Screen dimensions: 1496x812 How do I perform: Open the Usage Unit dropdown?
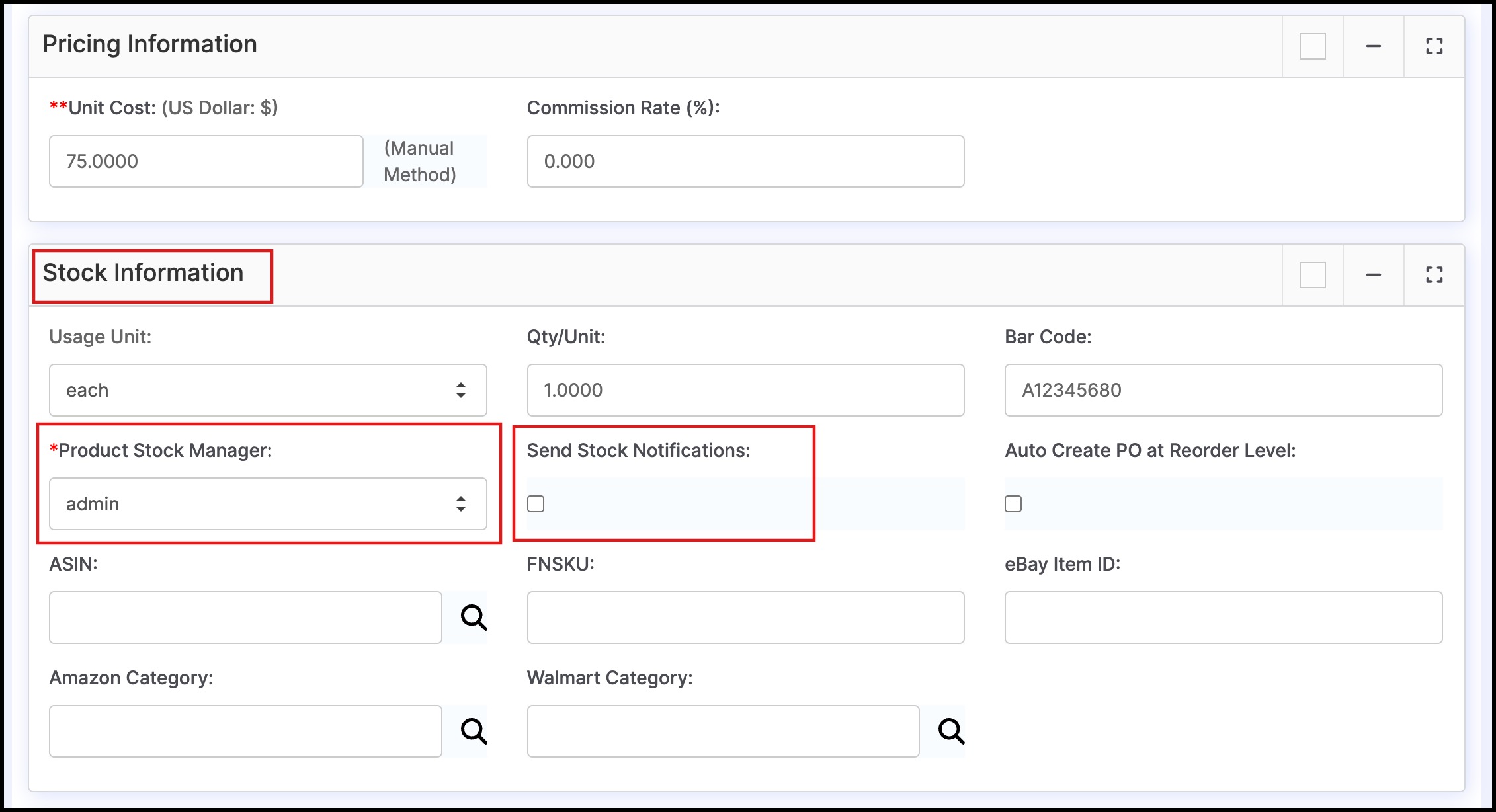pos(268,390)
